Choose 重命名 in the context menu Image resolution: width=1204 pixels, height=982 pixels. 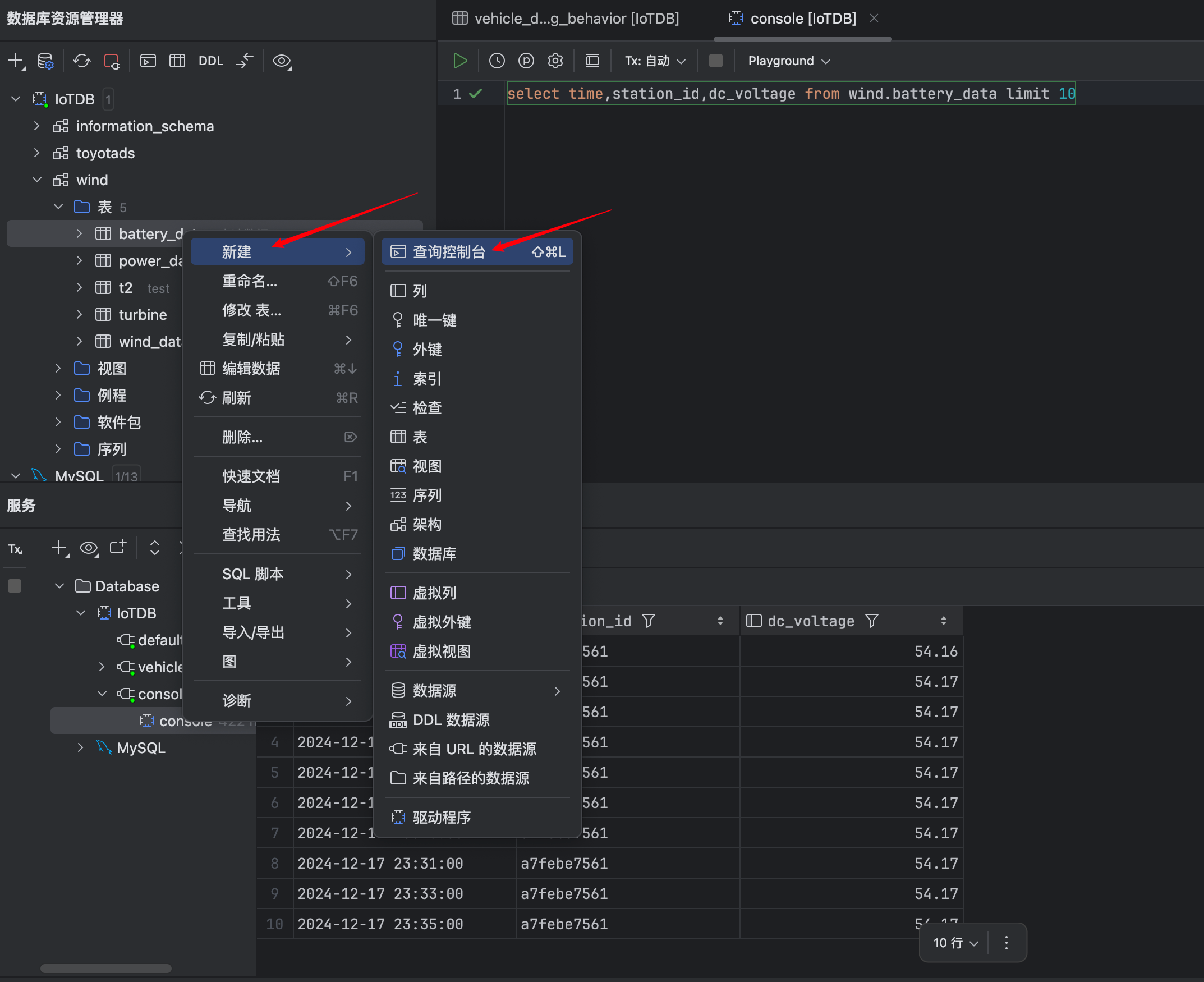click(x=250, y=281)
